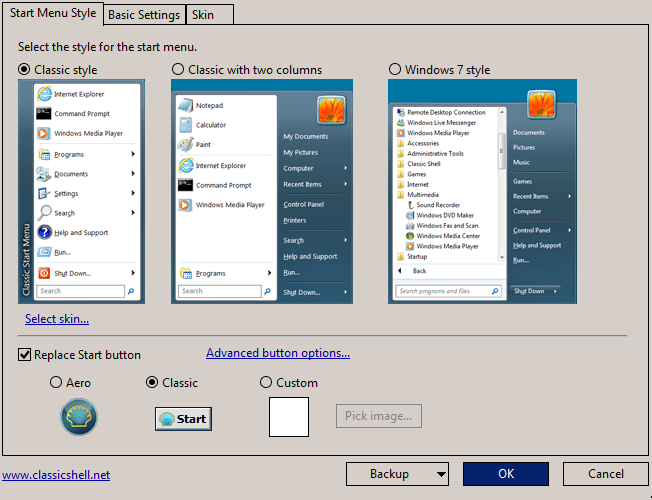Click Programs folder icon in Classic style preview
Image resolution: width=652 pixels, height=500 pixels.
(x=44, y=154)
